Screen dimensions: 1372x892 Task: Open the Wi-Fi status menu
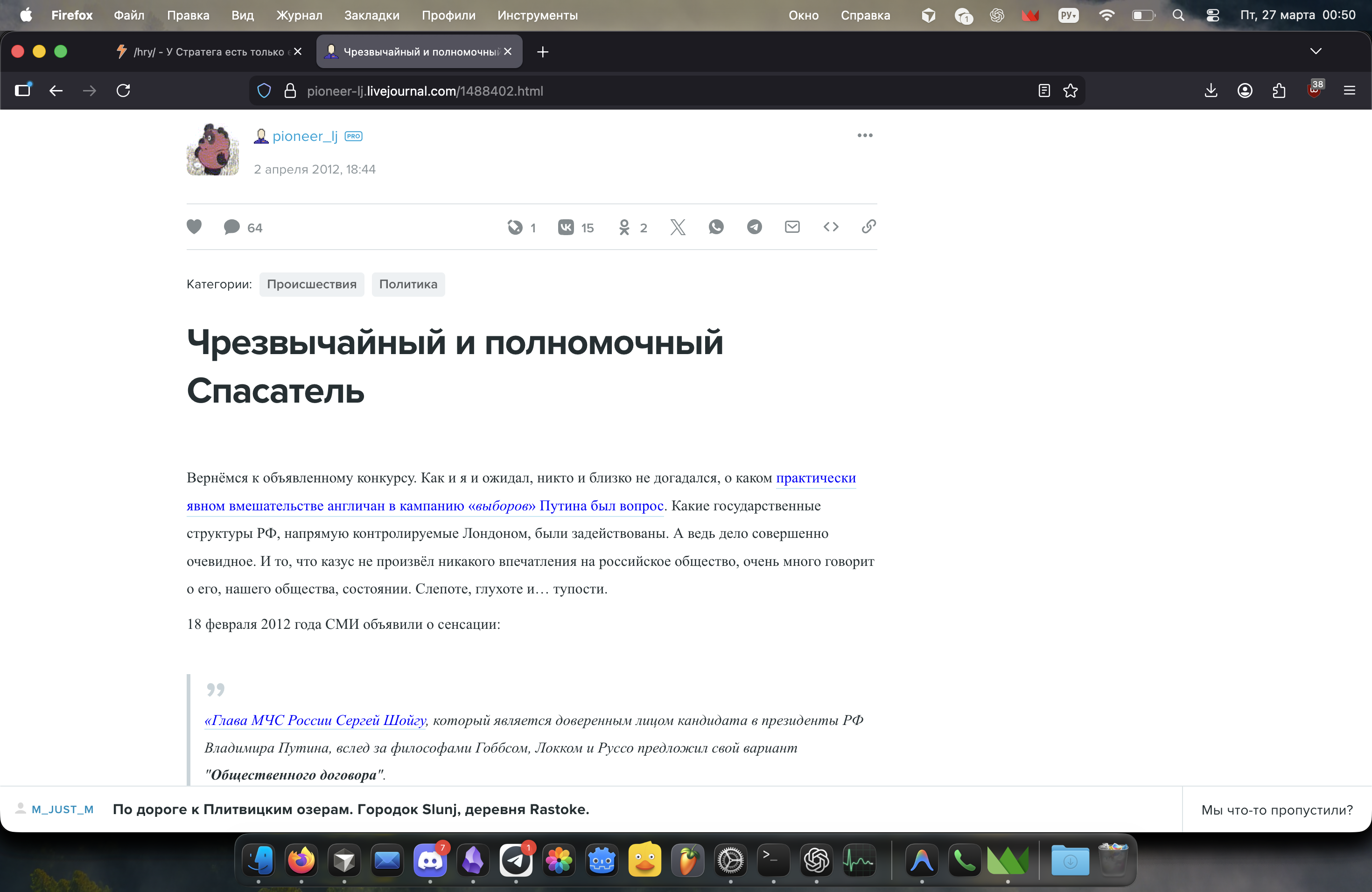pyautogui.click(x=1106, y=15)
